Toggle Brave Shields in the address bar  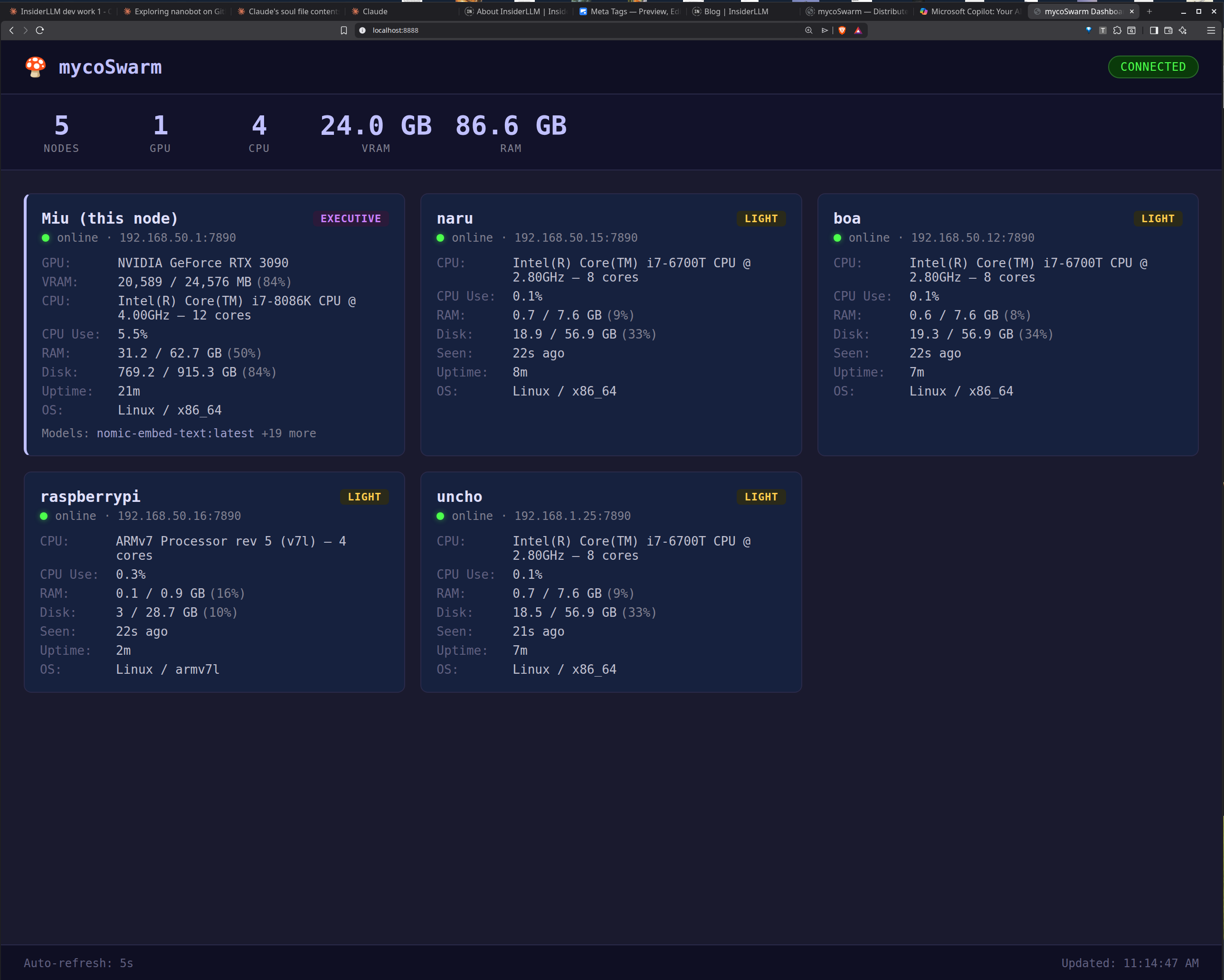(x=842, y=31)
